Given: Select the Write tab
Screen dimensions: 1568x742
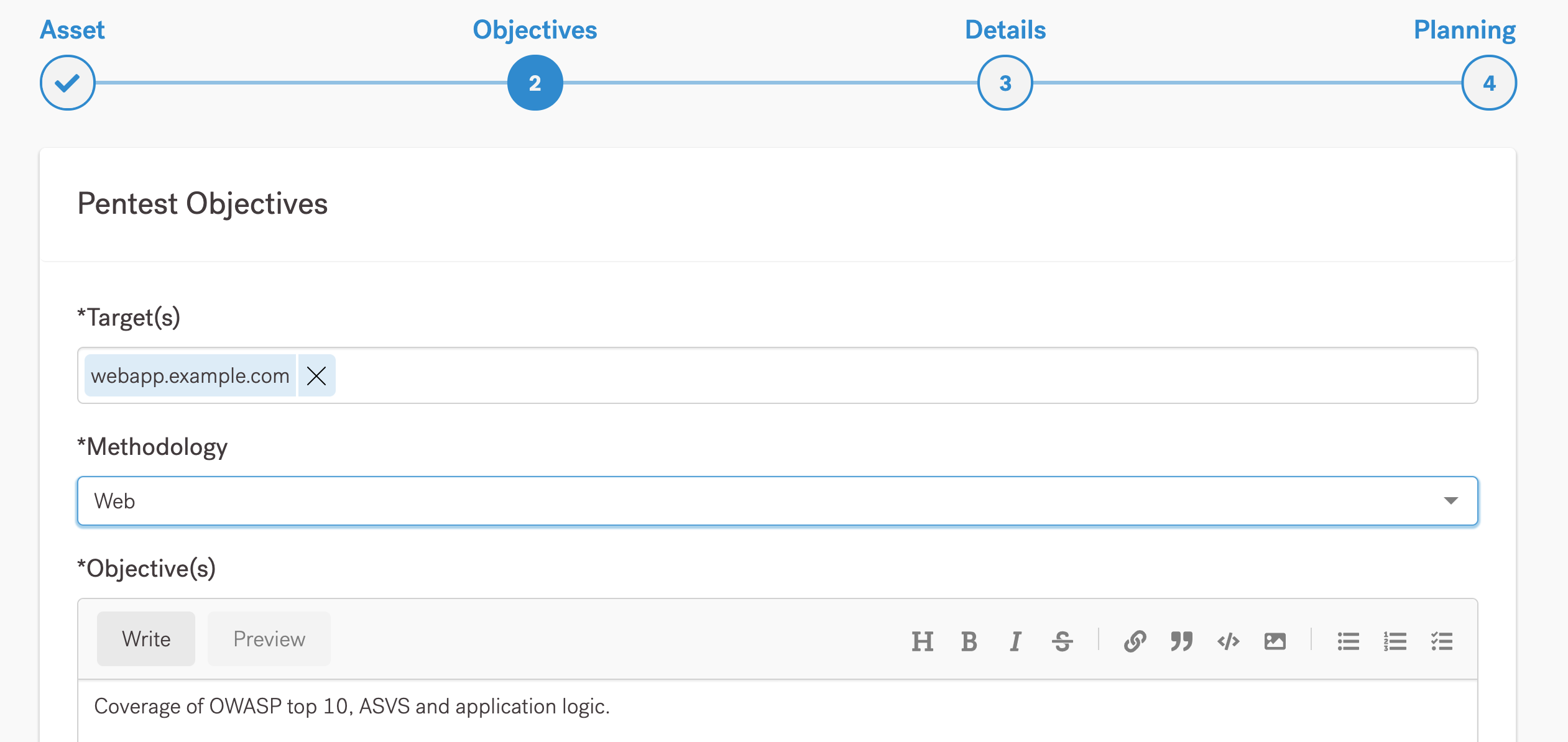Looking at the screenshot, I should [x=146, y=639].
